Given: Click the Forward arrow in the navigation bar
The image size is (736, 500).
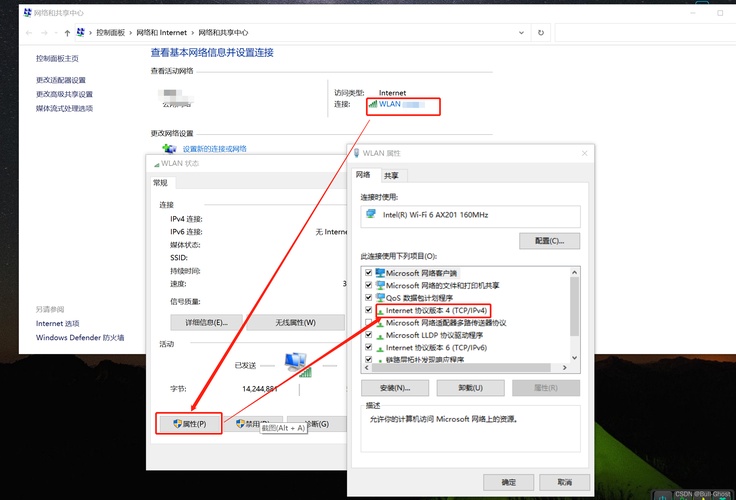Looking at the screenshot, I should tap(44, 33).
